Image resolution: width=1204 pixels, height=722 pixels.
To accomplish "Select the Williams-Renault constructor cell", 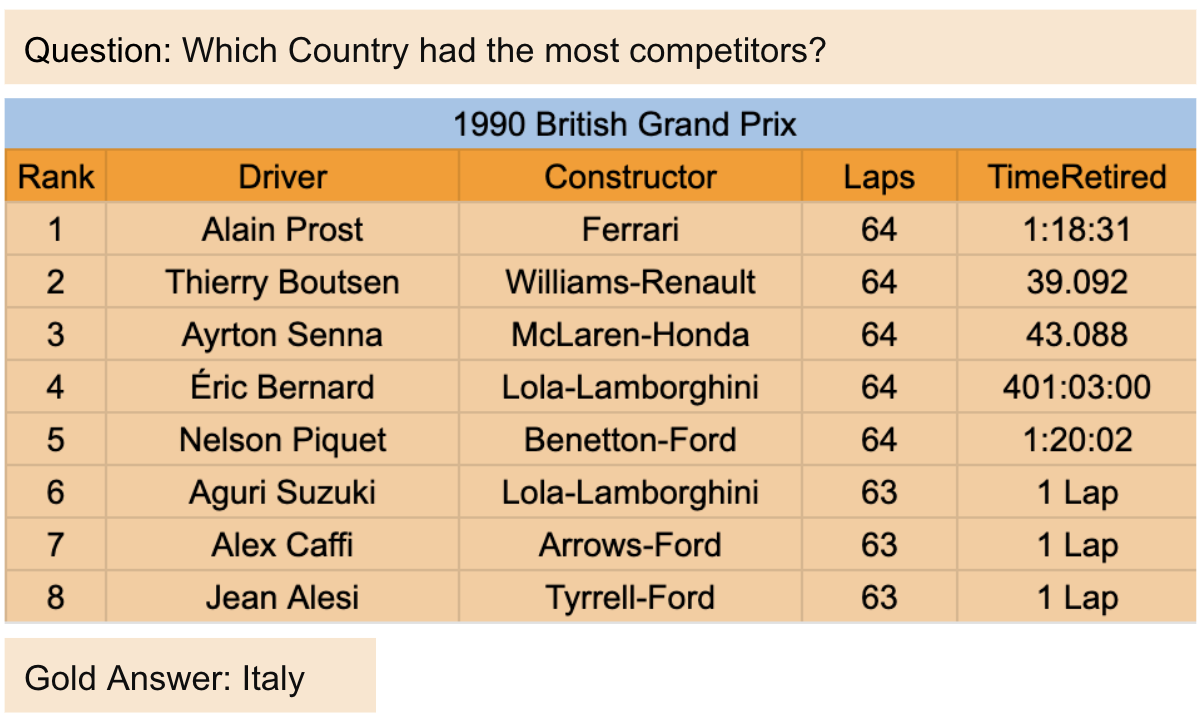I will (x=630, y=282).
